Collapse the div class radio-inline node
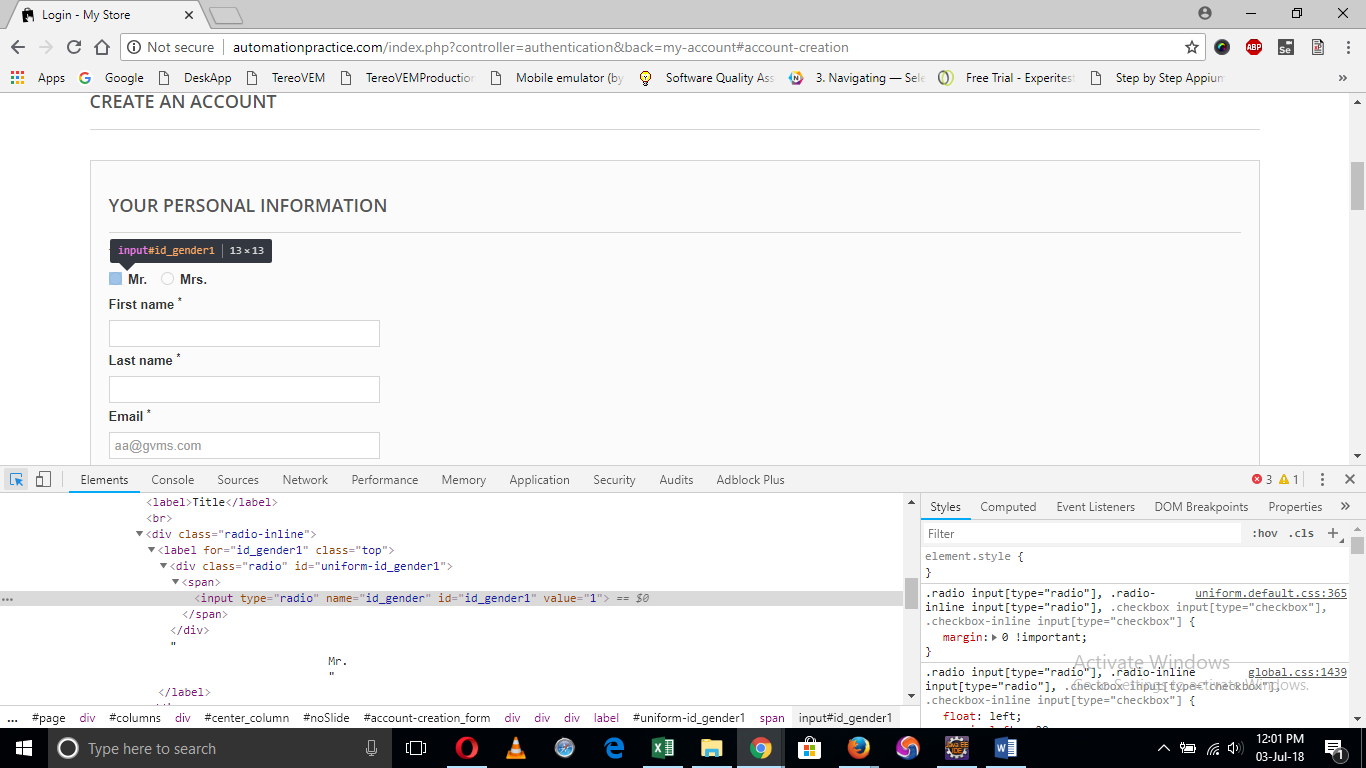 click(x=139, y=534)
